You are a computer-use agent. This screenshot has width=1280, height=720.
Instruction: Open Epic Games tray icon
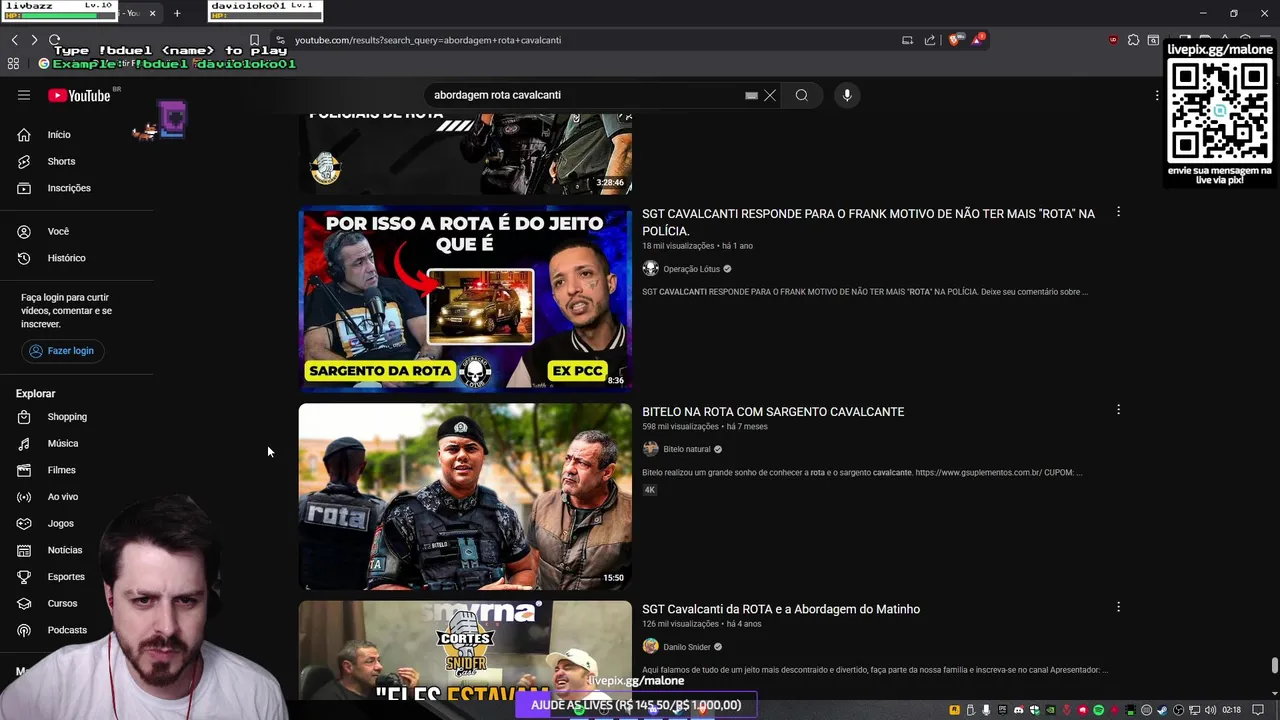[1002, 710]
